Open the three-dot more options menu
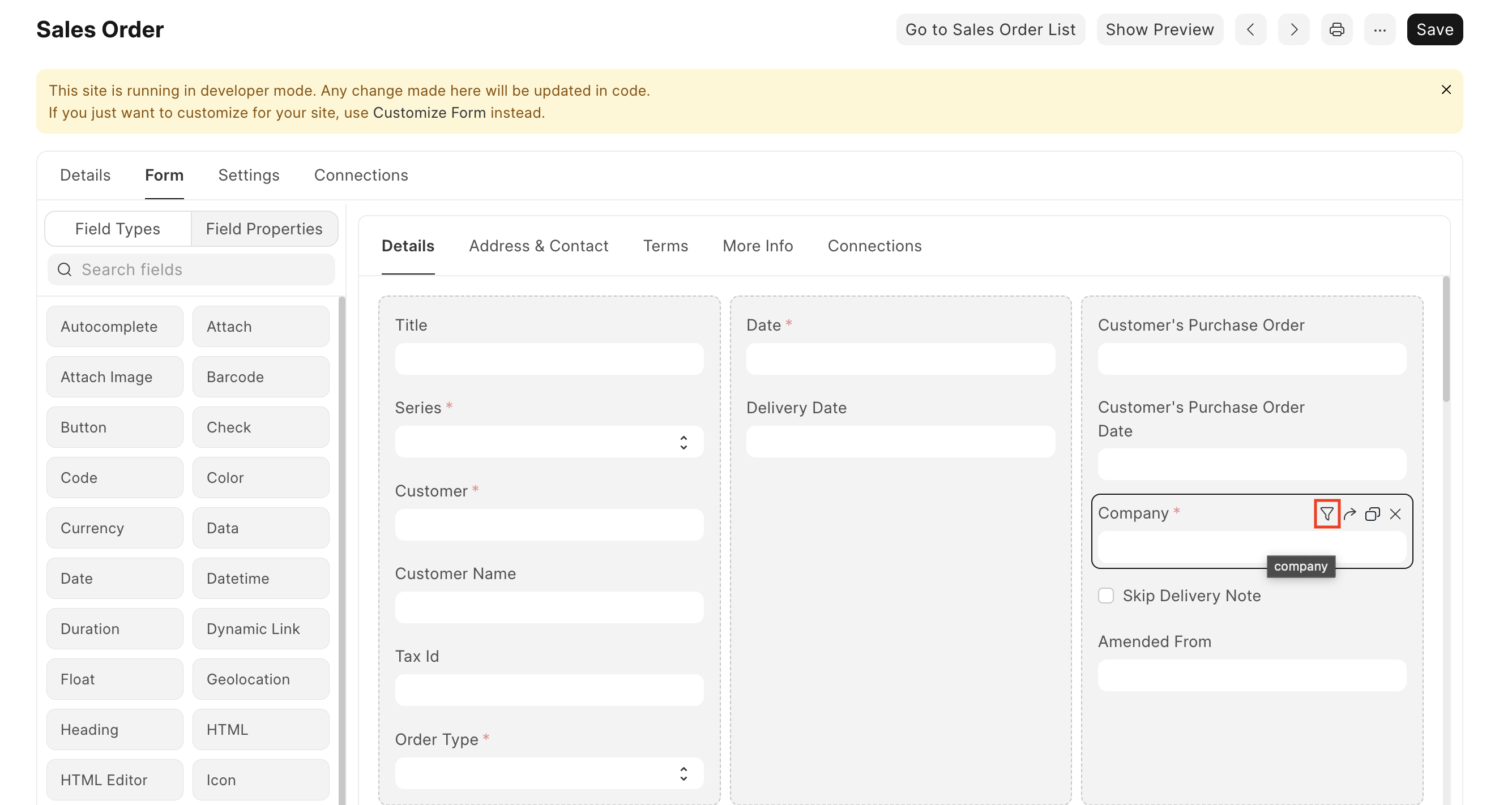Viewport: 1512px width, 805px height. coord(1379,29)
